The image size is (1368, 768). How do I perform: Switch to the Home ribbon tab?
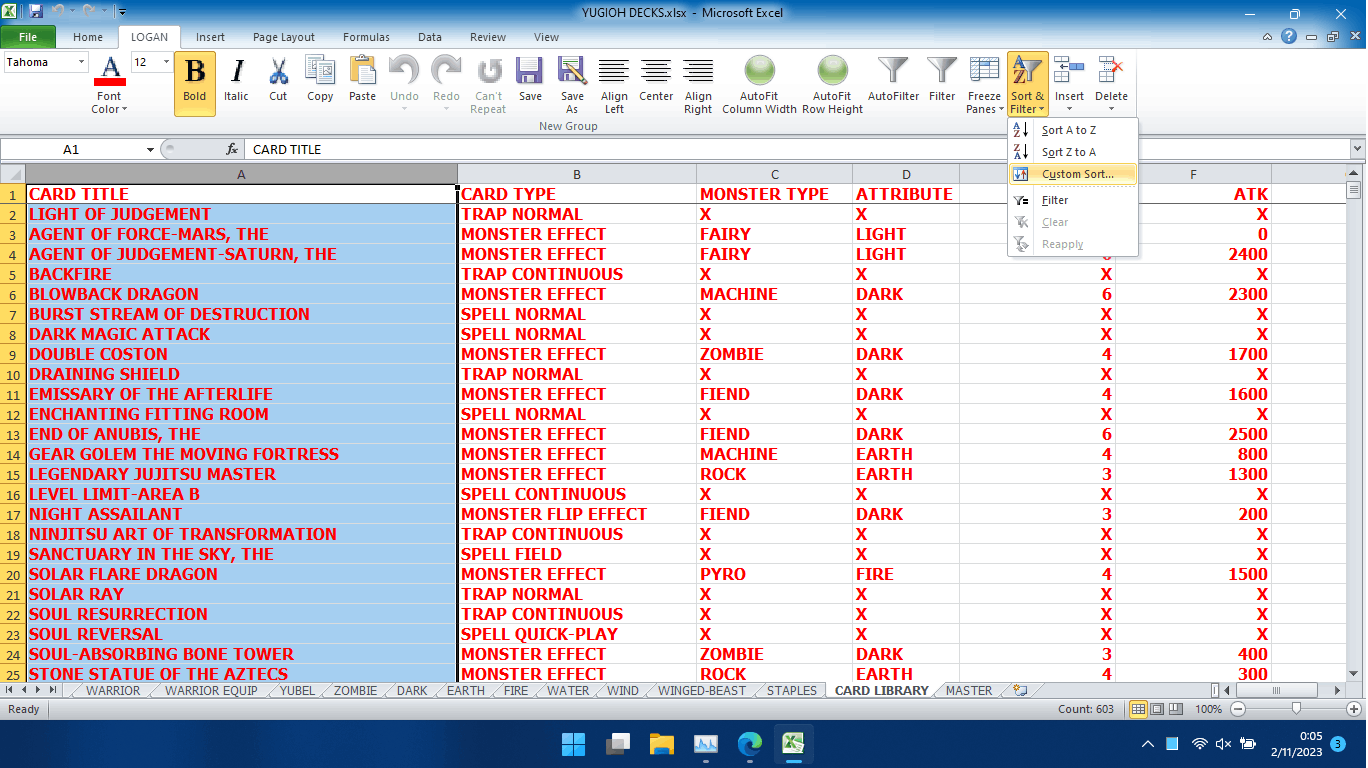(x=88, y=37)
